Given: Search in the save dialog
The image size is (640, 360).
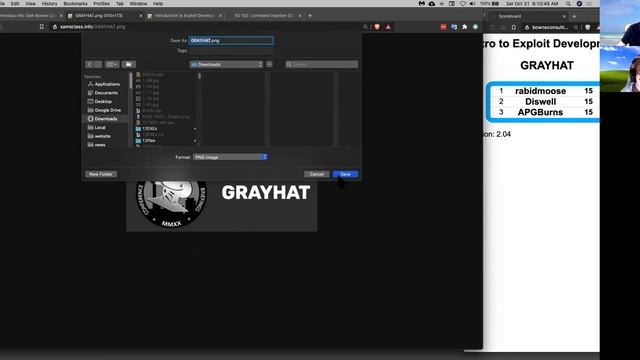Looking at the screenshot, I should (x=322, y=64).
